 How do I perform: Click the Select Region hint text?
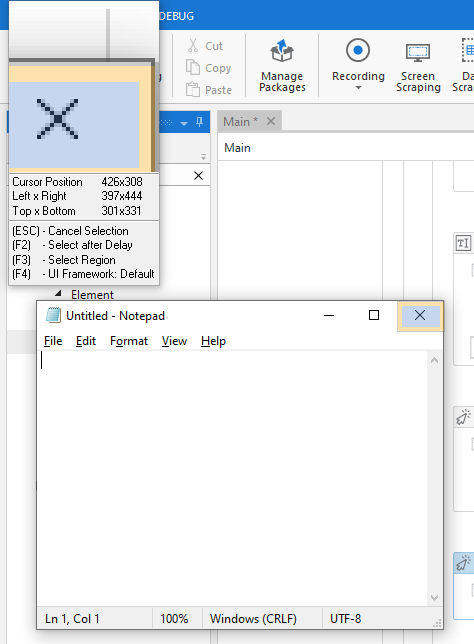pos(82,260)
